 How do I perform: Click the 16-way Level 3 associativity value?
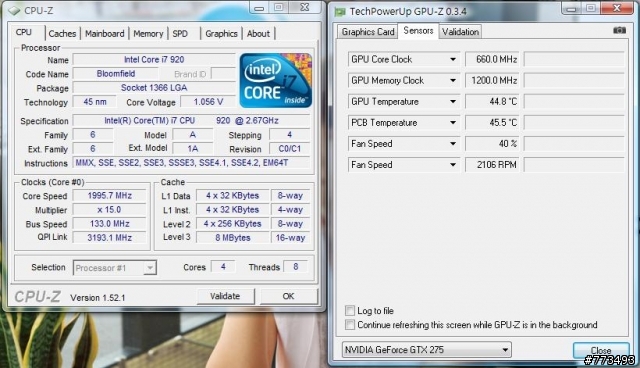(290, 238)
